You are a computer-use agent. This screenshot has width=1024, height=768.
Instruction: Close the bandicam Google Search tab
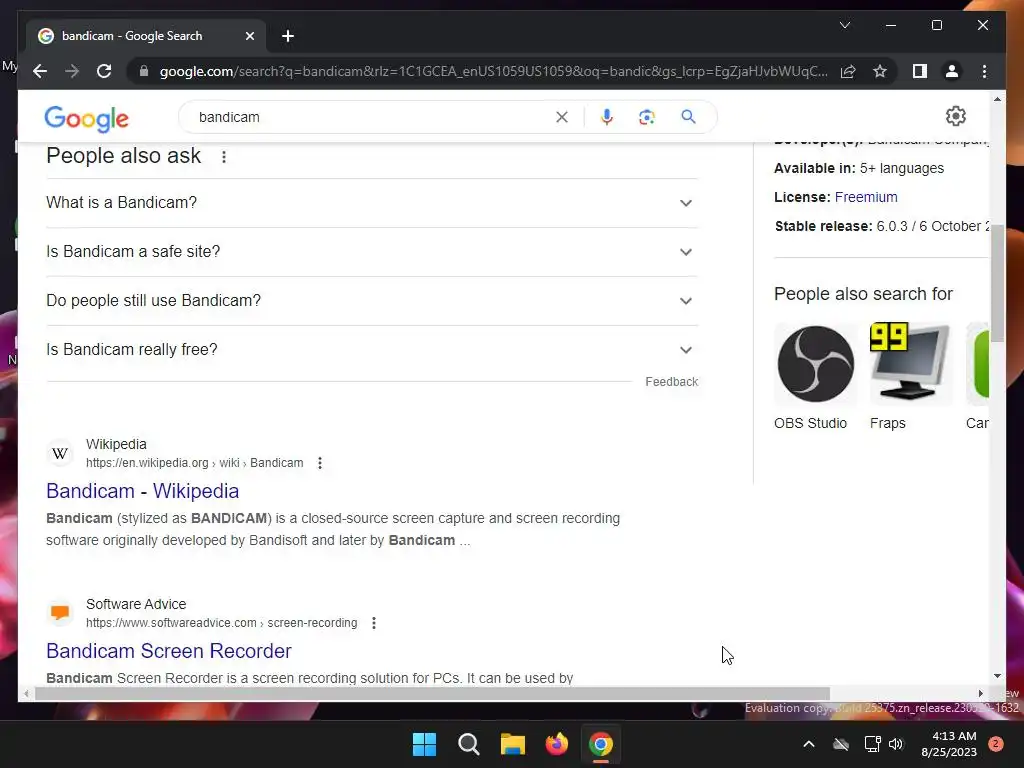pos(249,36)
